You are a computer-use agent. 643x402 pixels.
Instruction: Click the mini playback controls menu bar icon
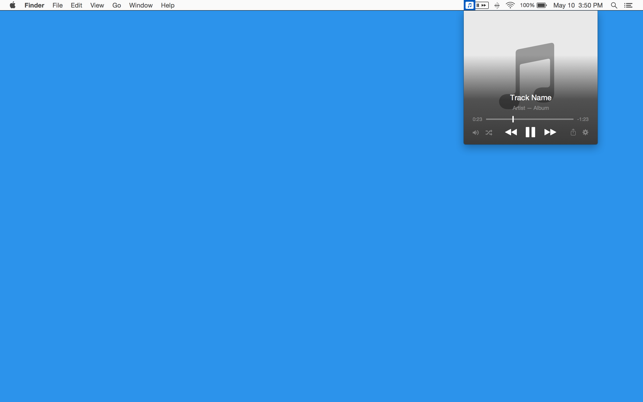coord(482,5)
